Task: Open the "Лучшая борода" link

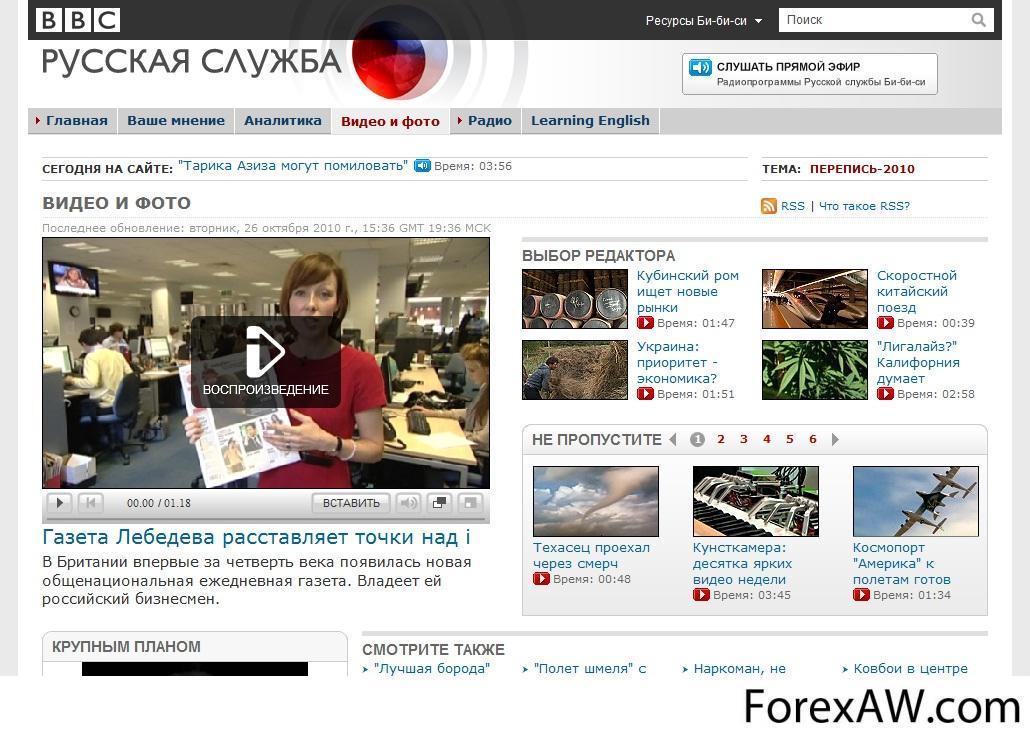Action: click(x=432, y=668)
